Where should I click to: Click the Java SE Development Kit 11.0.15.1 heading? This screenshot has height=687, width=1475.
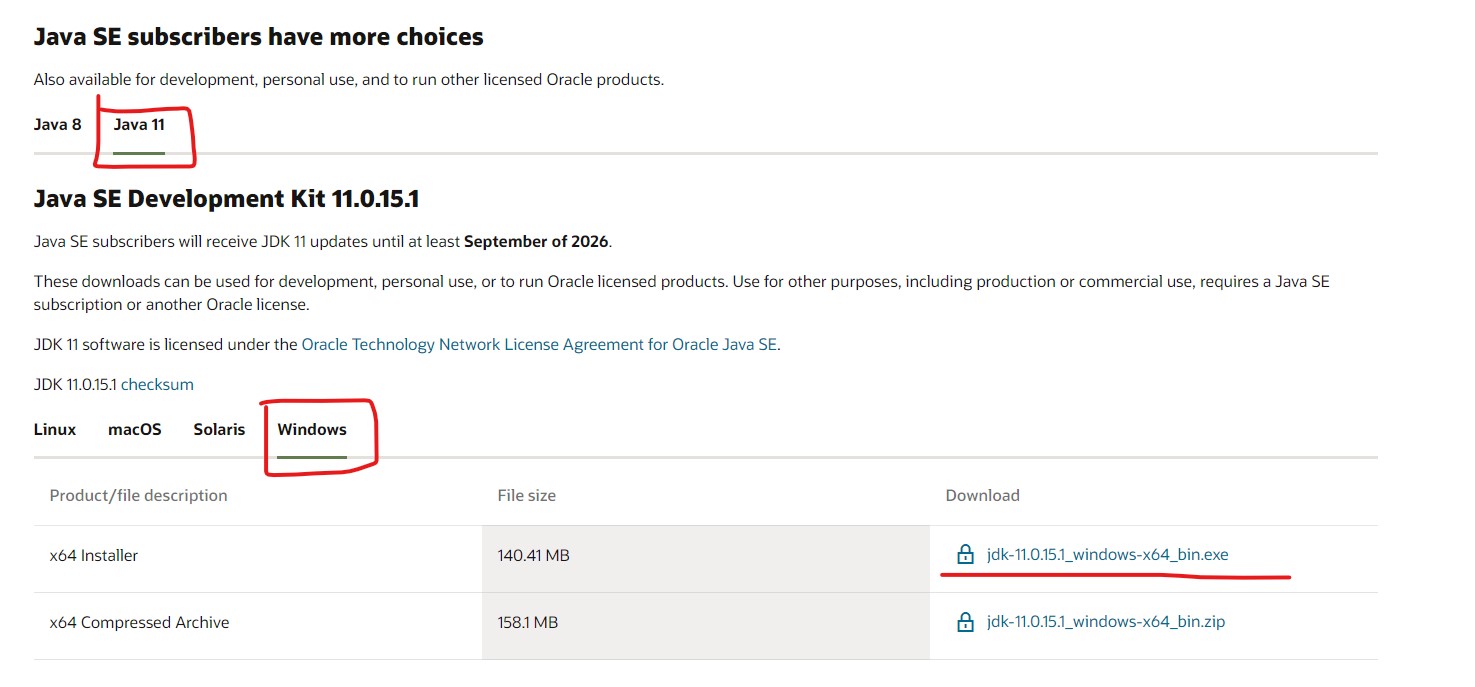tap(226, 199)
